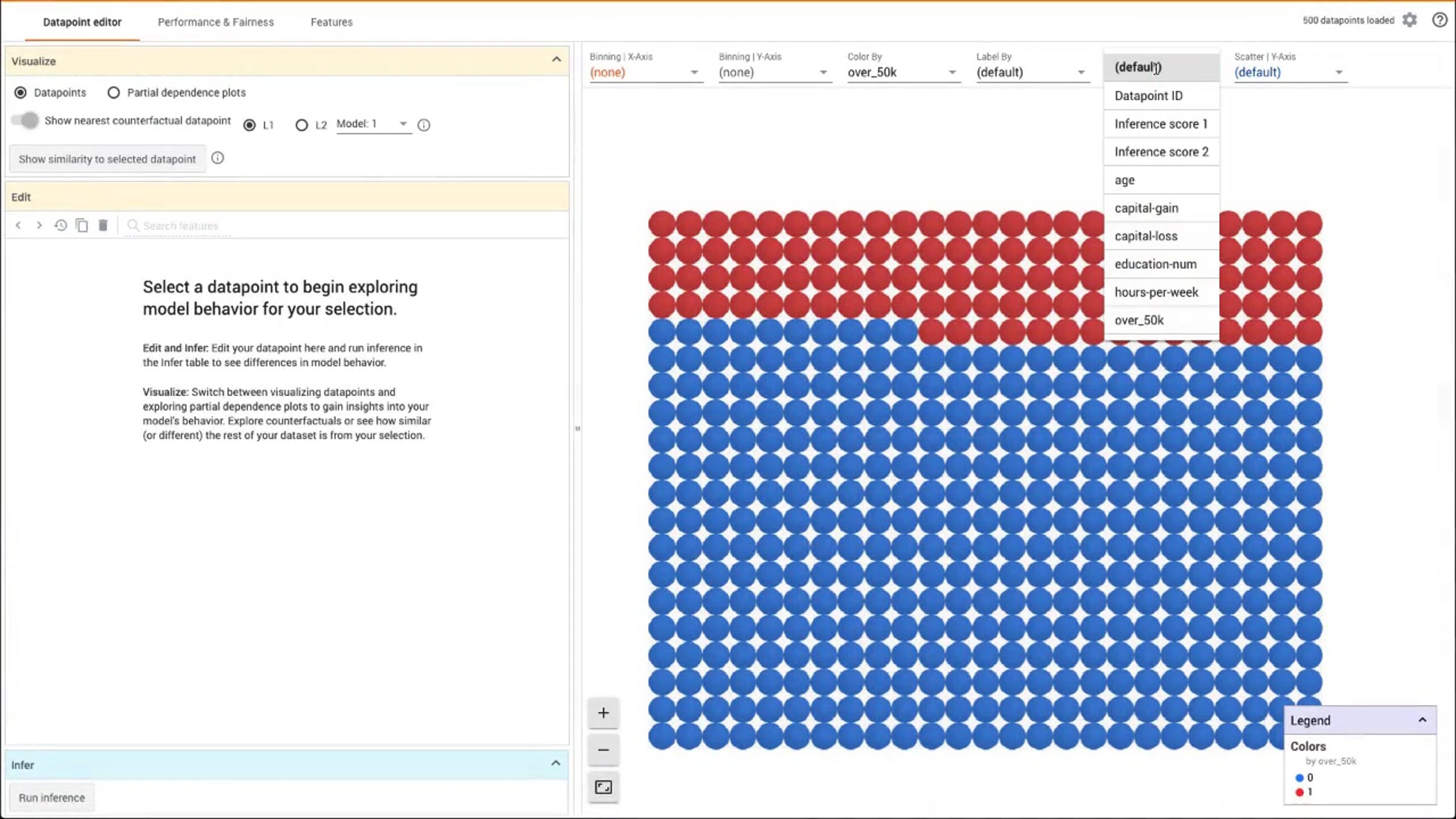Click the fit-to-screen icon below zoom controls
The width and height of the screenshot is (1456, 819).
pos(603,787)
